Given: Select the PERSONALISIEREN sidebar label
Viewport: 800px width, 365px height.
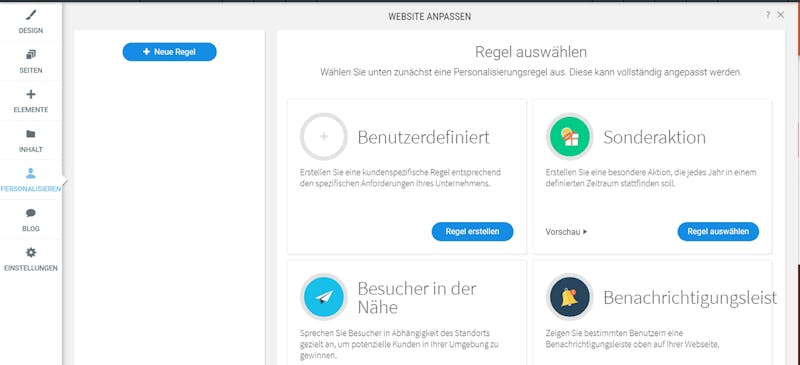Looking at the screenshot, I should click(x=31, y=189).
